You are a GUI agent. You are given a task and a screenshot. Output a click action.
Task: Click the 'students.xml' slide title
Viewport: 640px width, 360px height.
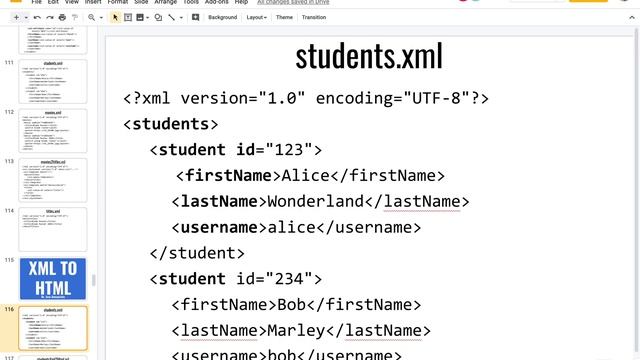(369, 56)
